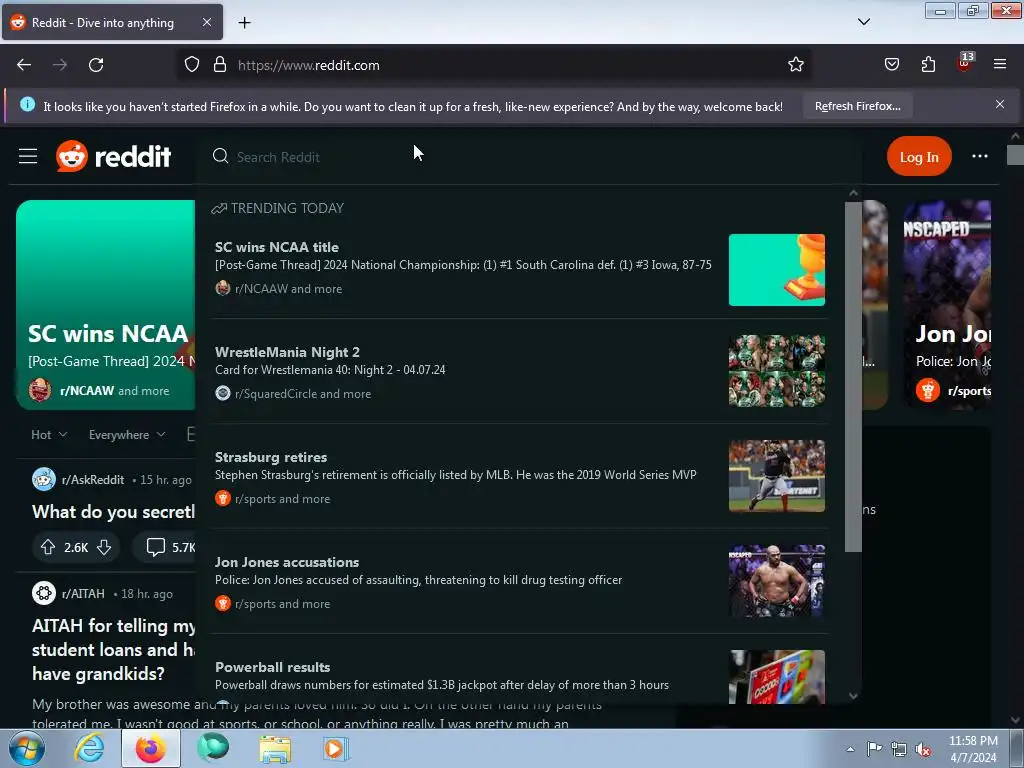Open the Extensions puzzle icon
This screenshot has width=1024, height=768.
point(928,64)
